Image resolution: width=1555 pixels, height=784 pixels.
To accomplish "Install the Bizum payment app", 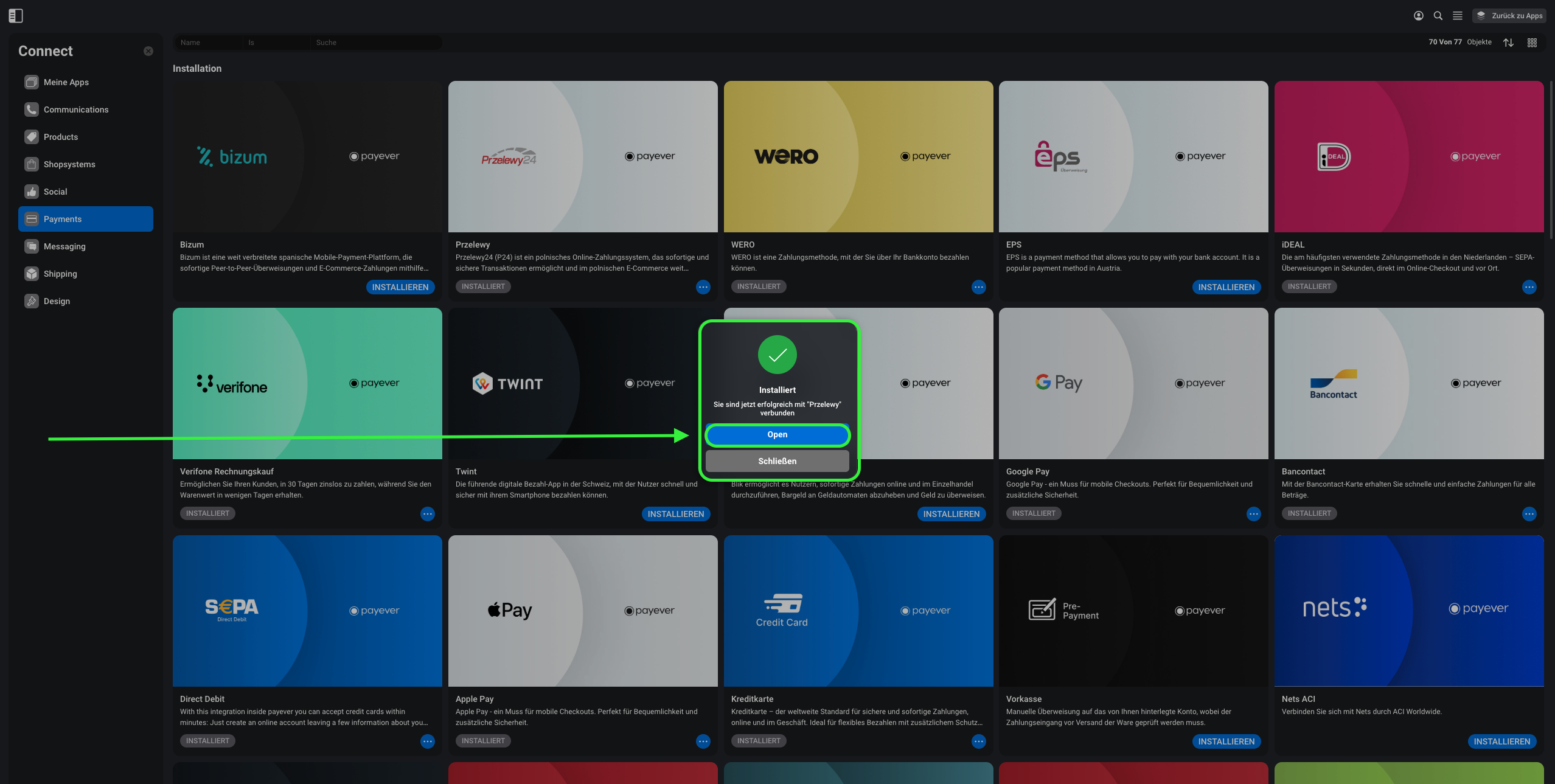I will (400, 287).
